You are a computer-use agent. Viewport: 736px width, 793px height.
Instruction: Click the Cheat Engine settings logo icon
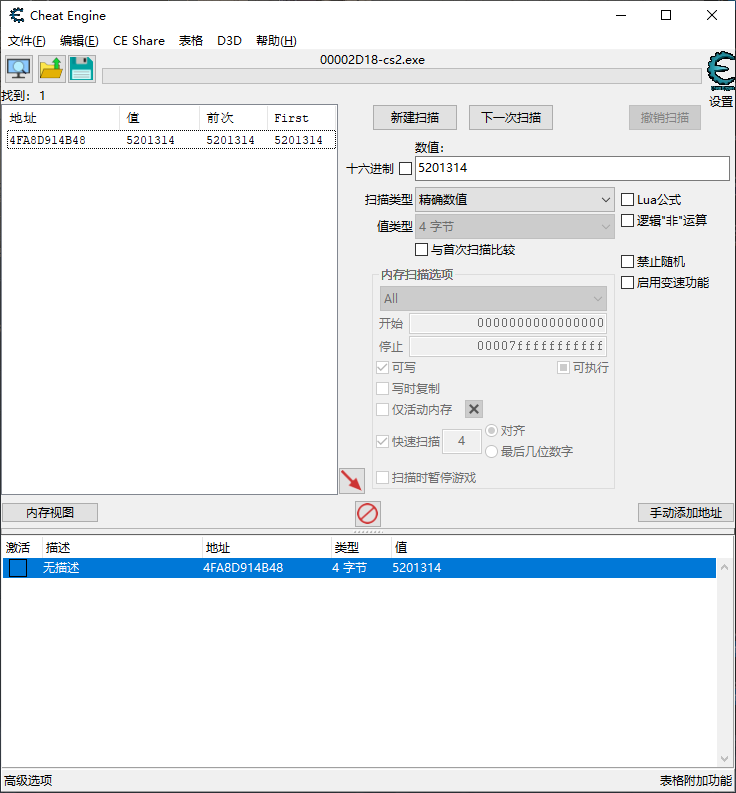point(720,74)
